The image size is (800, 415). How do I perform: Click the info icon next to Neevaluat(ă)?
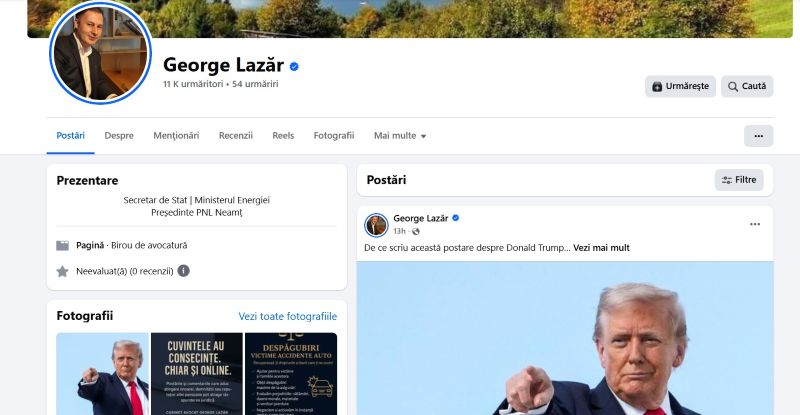[184, 271]
